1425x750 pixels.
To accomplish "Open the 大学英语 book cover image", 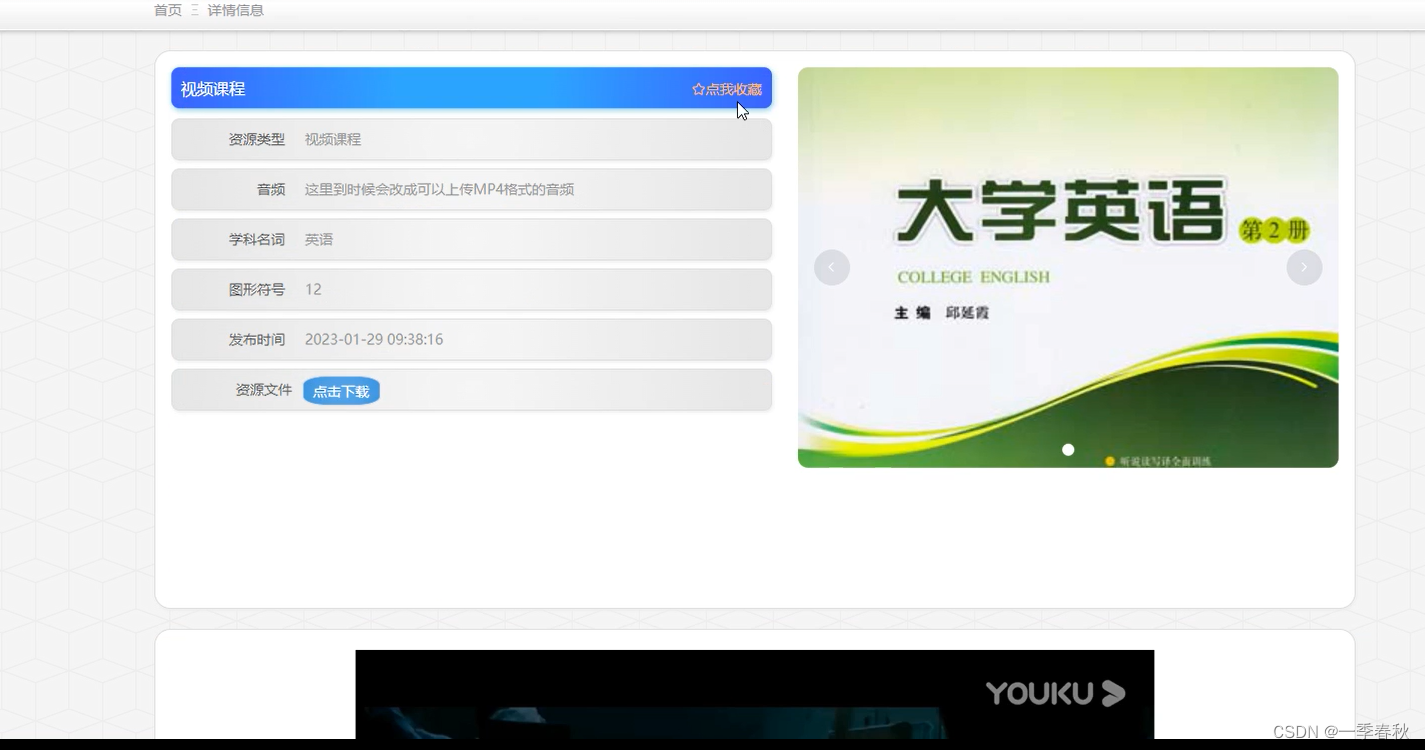I will [1068, 267].
